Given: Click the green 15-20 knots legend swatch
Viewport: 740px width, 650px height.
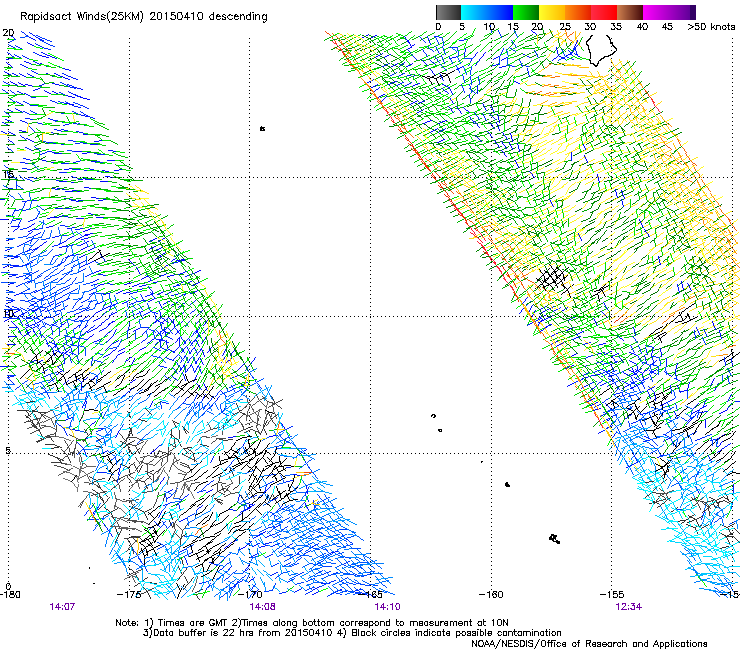Looking at the screenshot, I should pos(526,12).
